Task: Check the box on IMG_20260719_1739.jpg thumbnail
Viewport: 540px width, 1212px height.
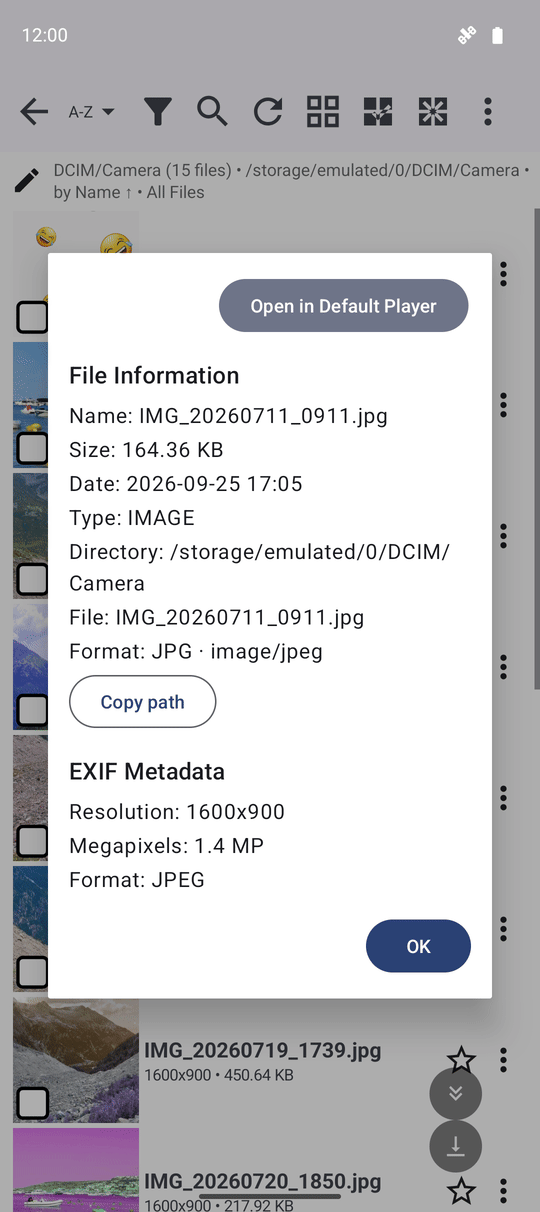Action: pos(33,1103)
